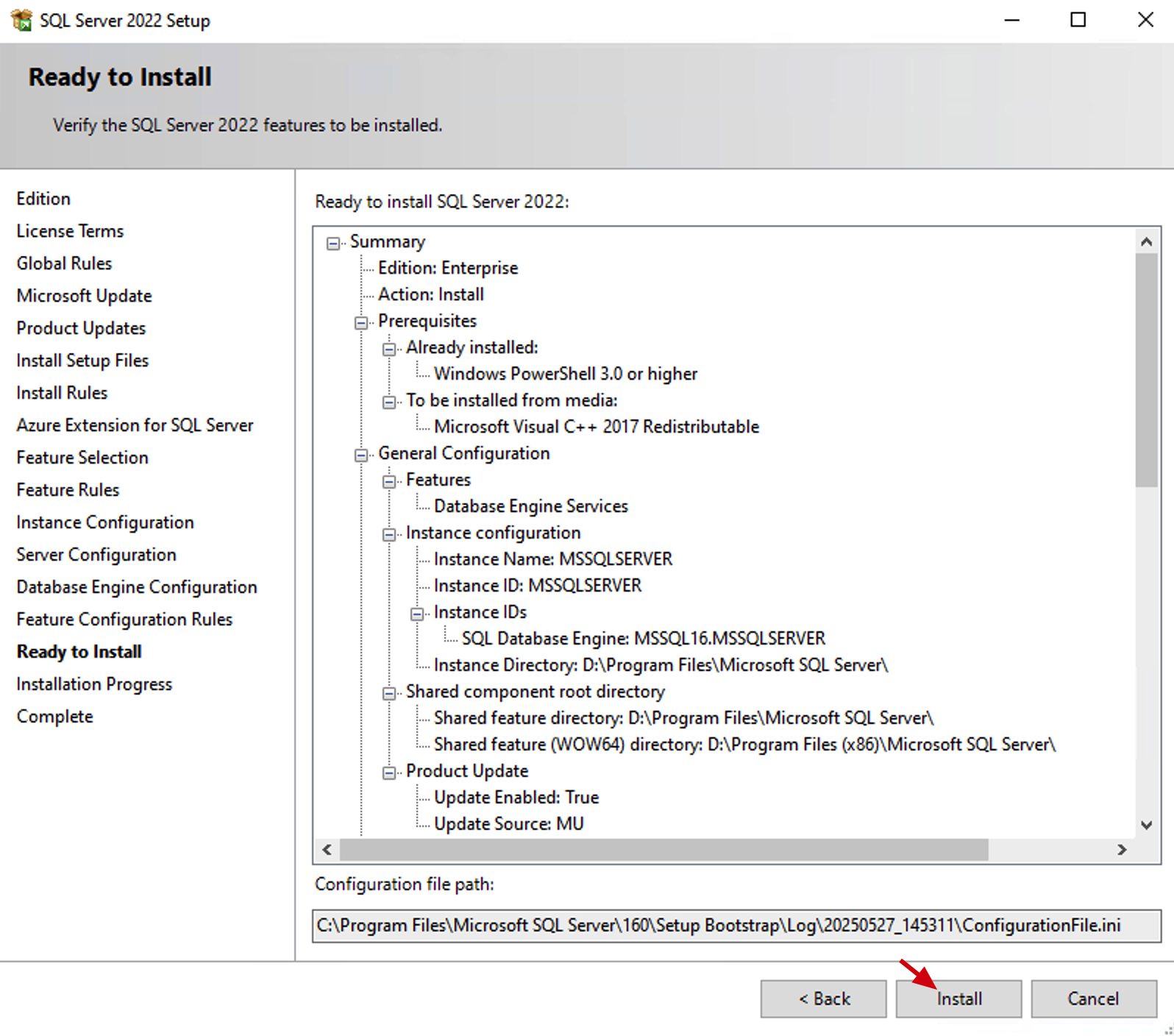Screen dimensions: 1174x1036
Task: Select the Shared feature directory row
Action: click(x=684, y=718)
